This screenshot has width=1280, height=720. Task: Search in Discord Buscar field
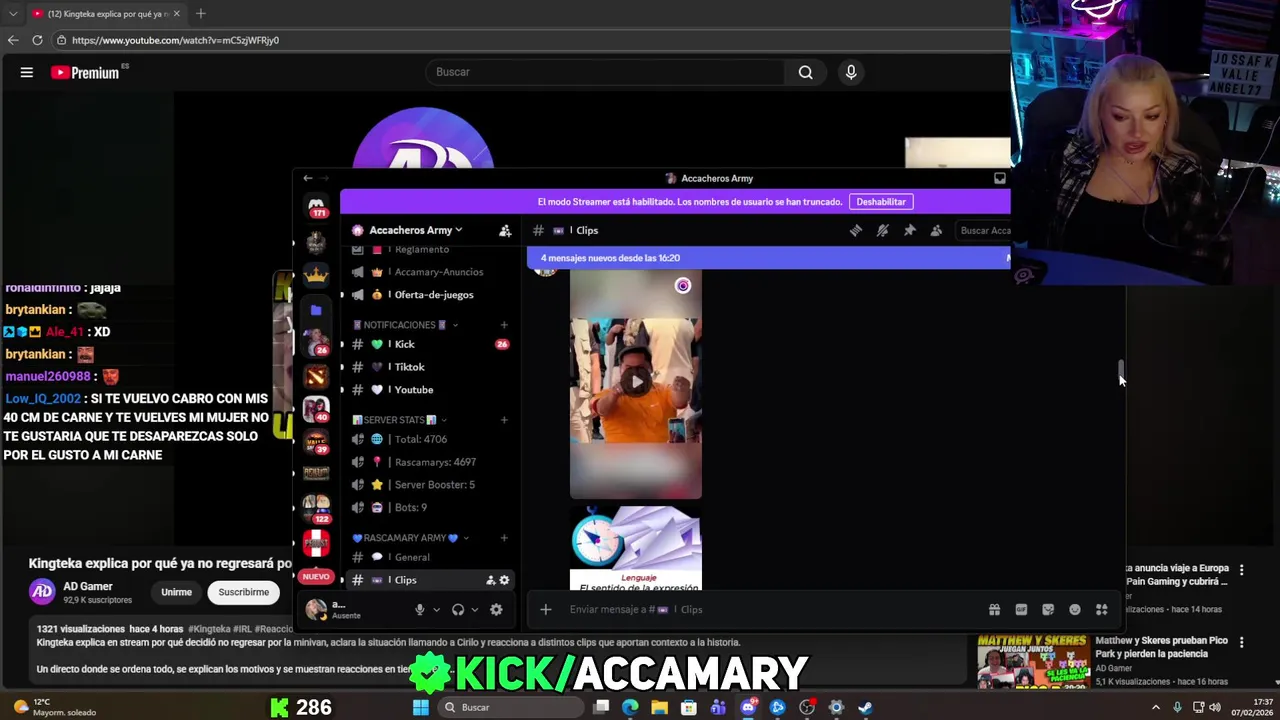coord(983,230)
